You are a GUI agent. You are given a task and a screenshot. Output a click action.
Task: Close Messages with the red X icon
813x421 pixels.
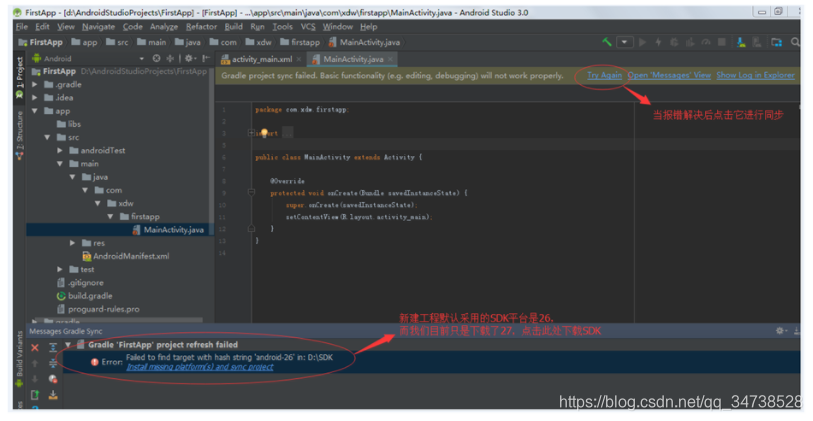click(35, 347)
